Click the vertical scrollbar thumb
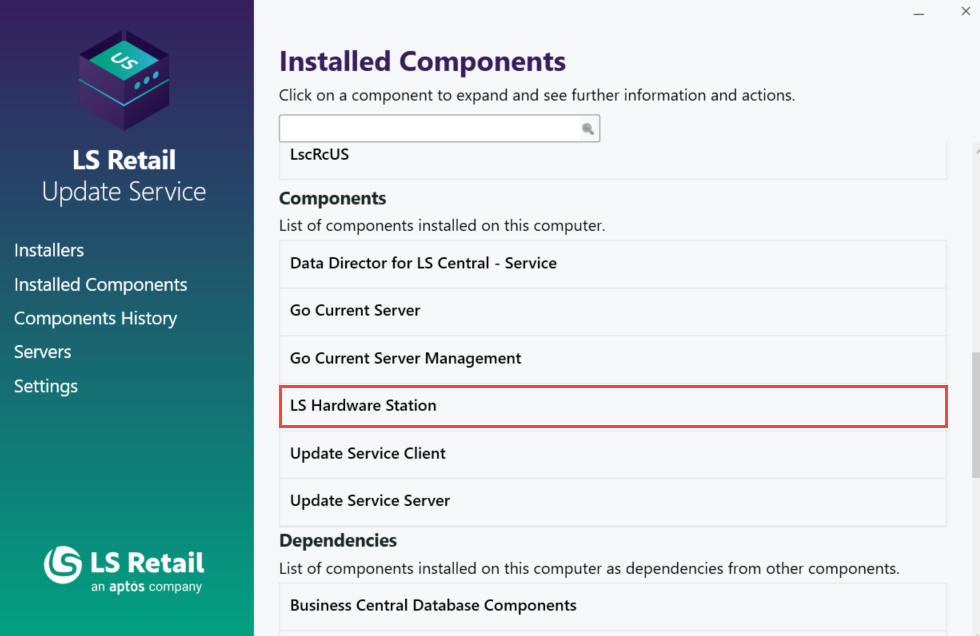980x636 pixels. pos(975,415)
